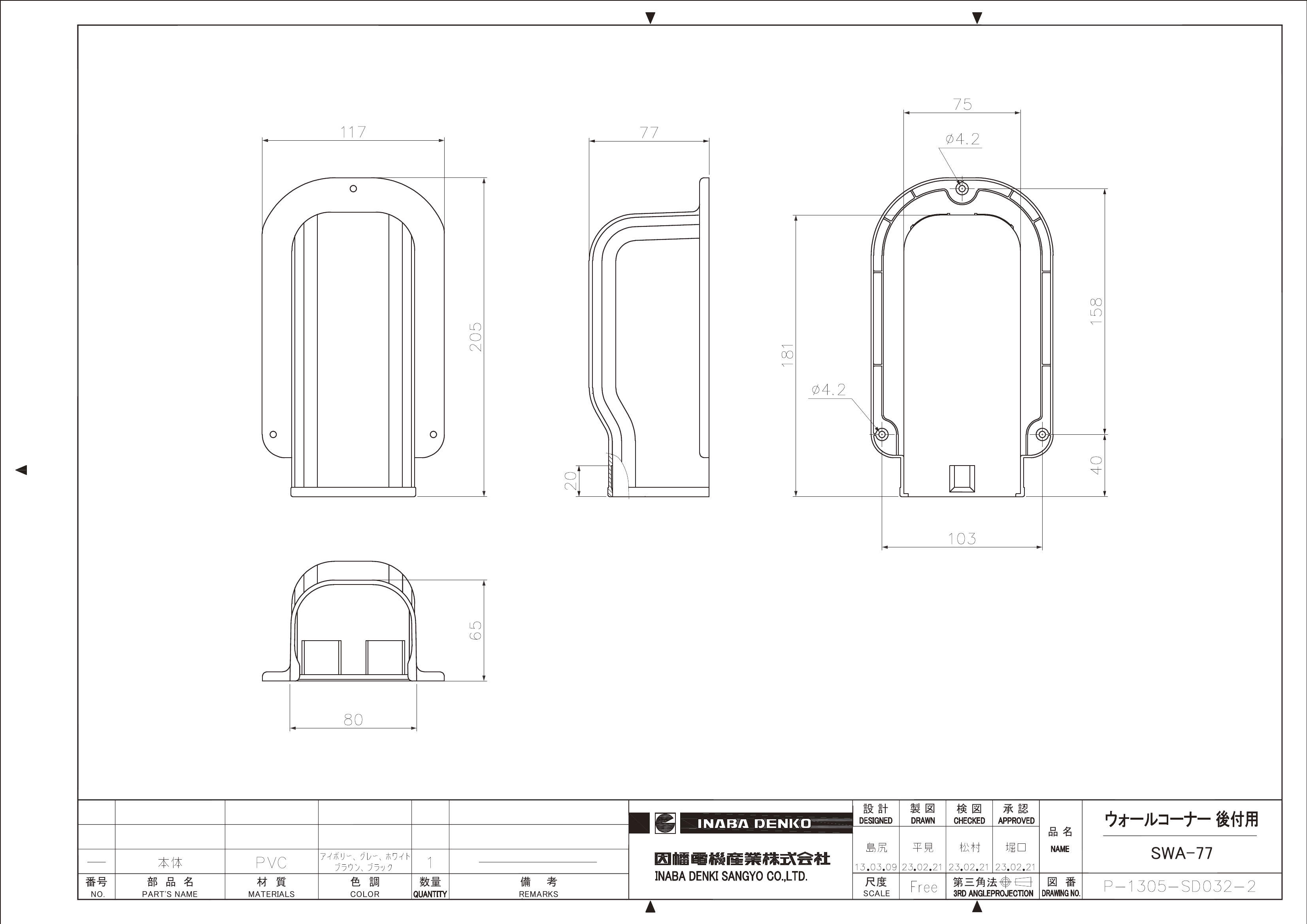Select the 77 depth dimension
The image size is (1307, 924).
[x=649, y=132]
